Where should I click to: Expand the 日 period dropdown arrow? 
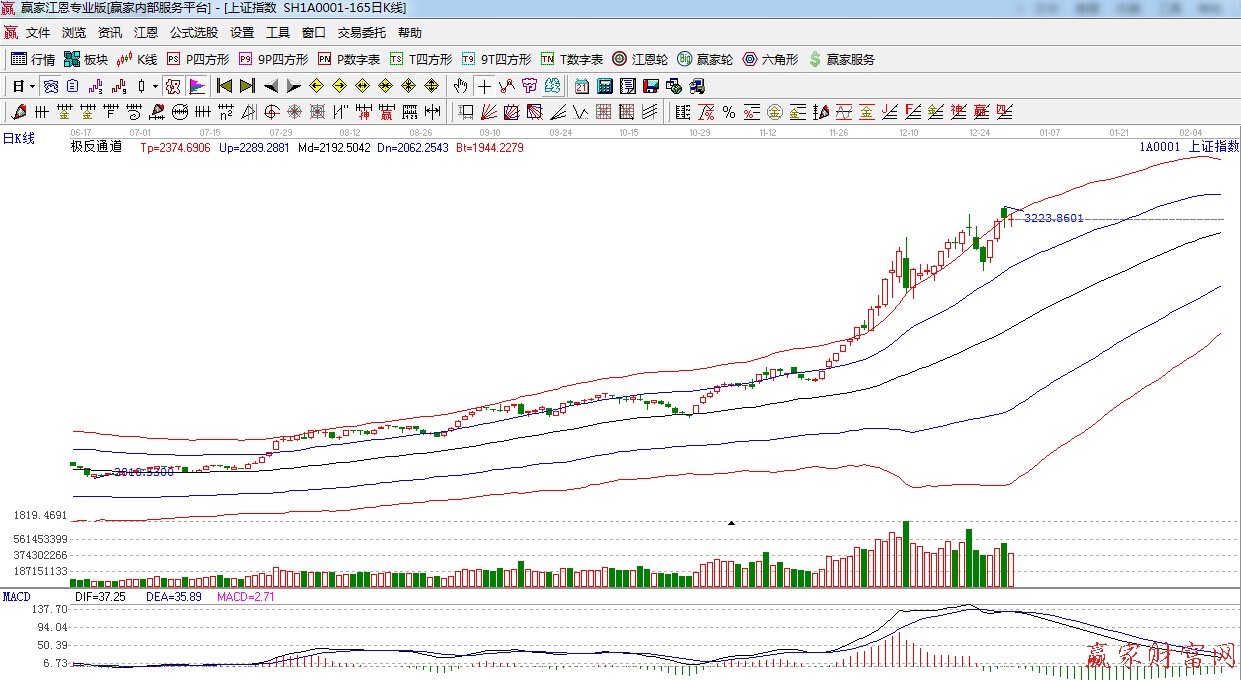32,86
